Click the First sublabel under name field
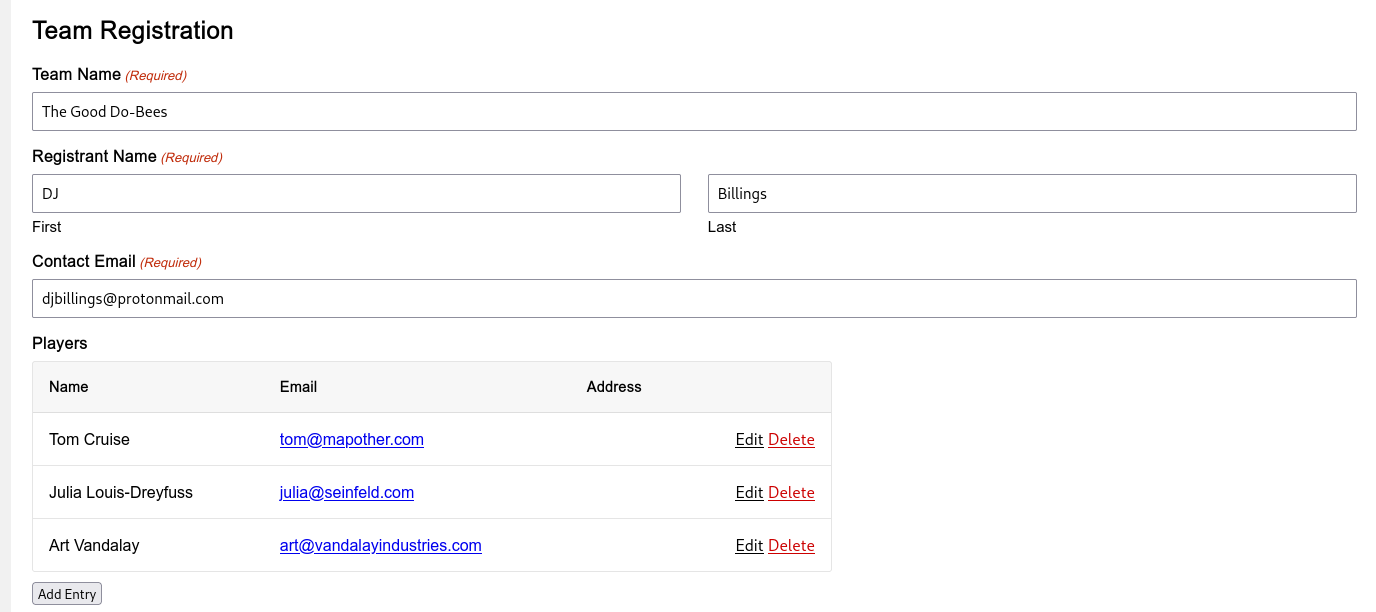Viewport: 1376px width, 612px height. tap(47, 227)
